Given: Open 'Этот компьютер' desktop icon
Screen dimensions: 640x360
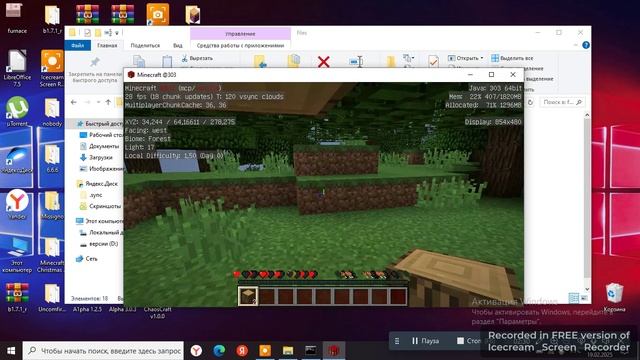Looking at the screenshot, I should pyautogui.click(x=17, y=255).
